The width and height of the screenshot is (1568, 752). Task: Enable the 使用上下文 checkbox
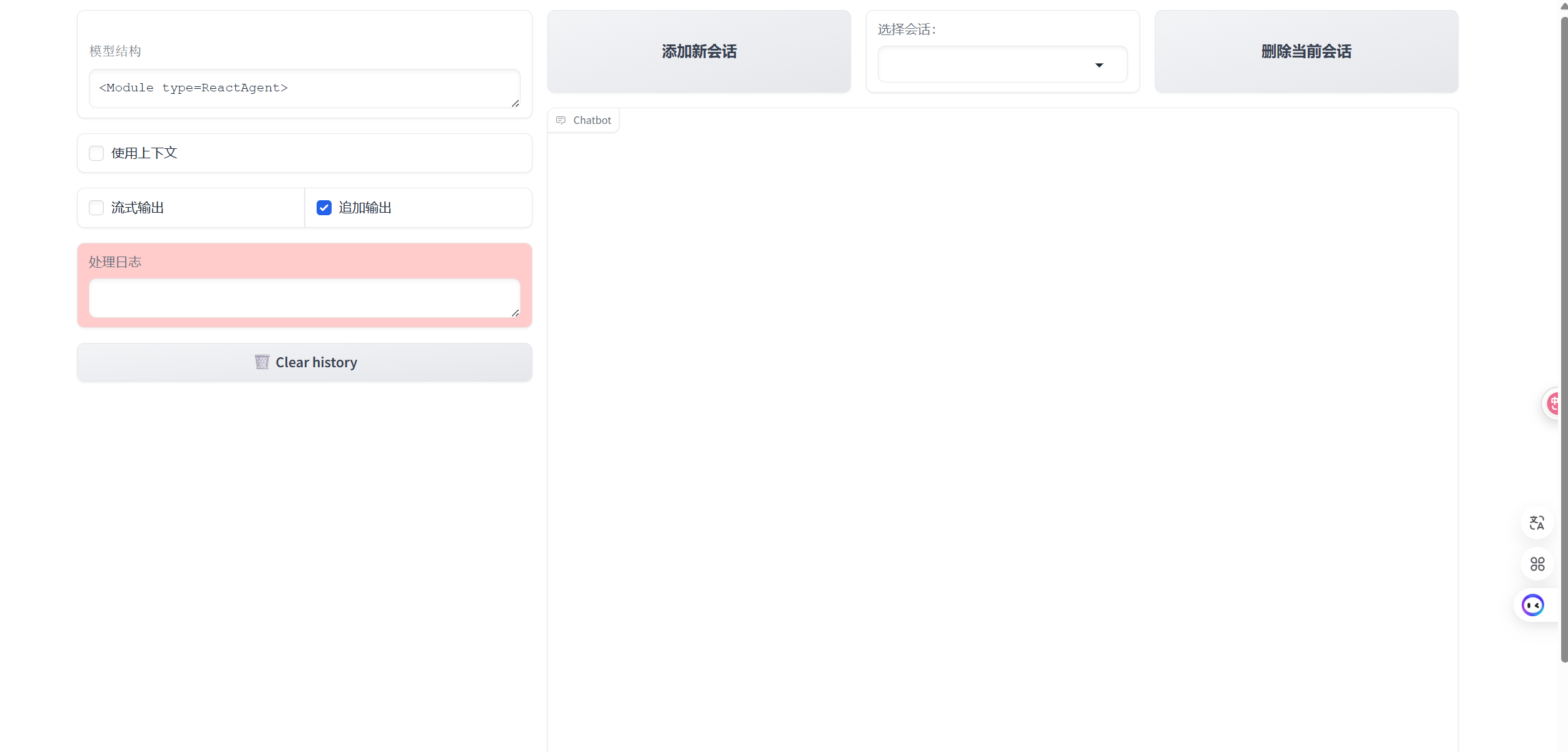tap(96, 153)
